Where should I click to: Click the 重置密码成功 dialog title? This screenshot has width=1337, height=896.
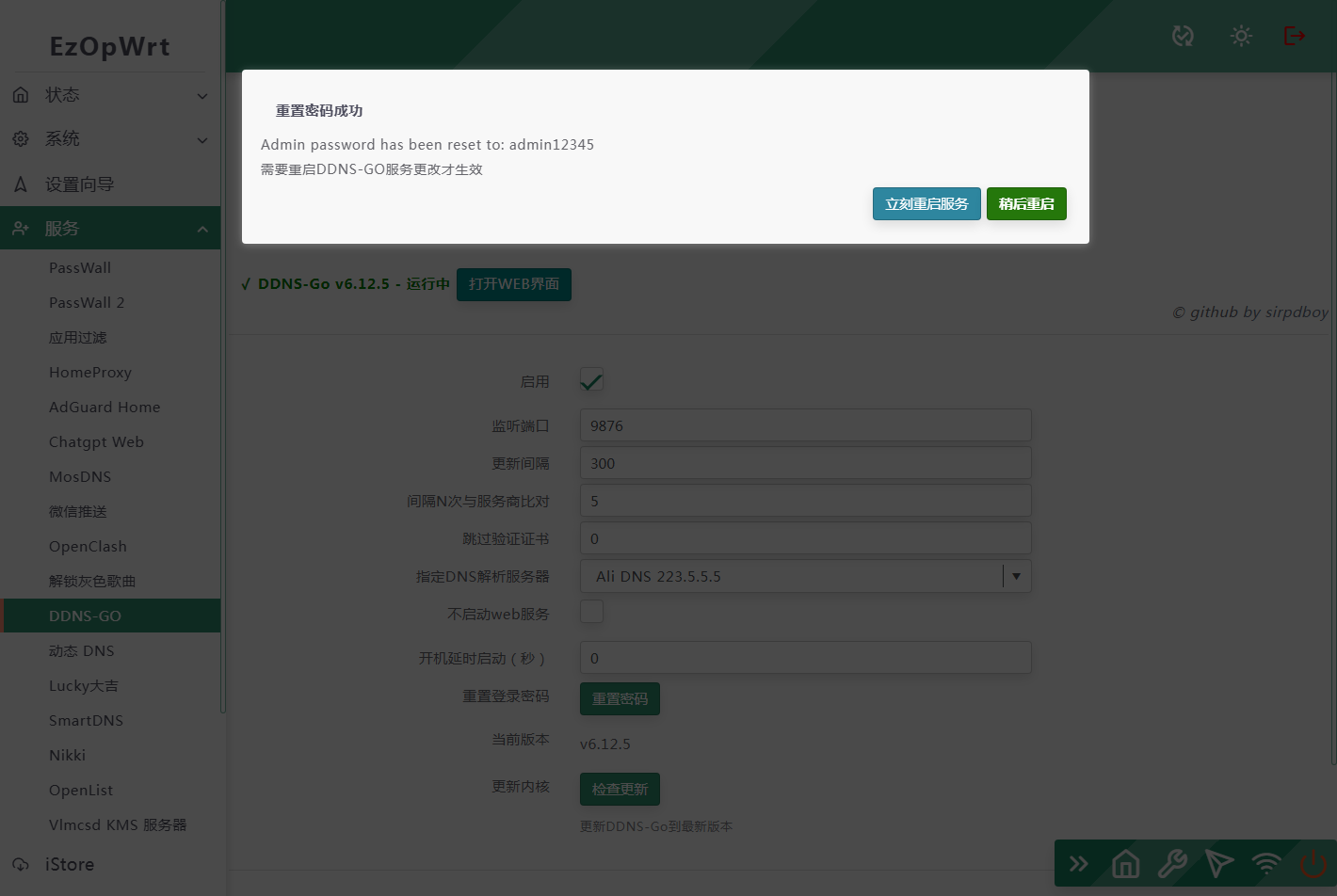pyautogui.click(x=319, y=111)
